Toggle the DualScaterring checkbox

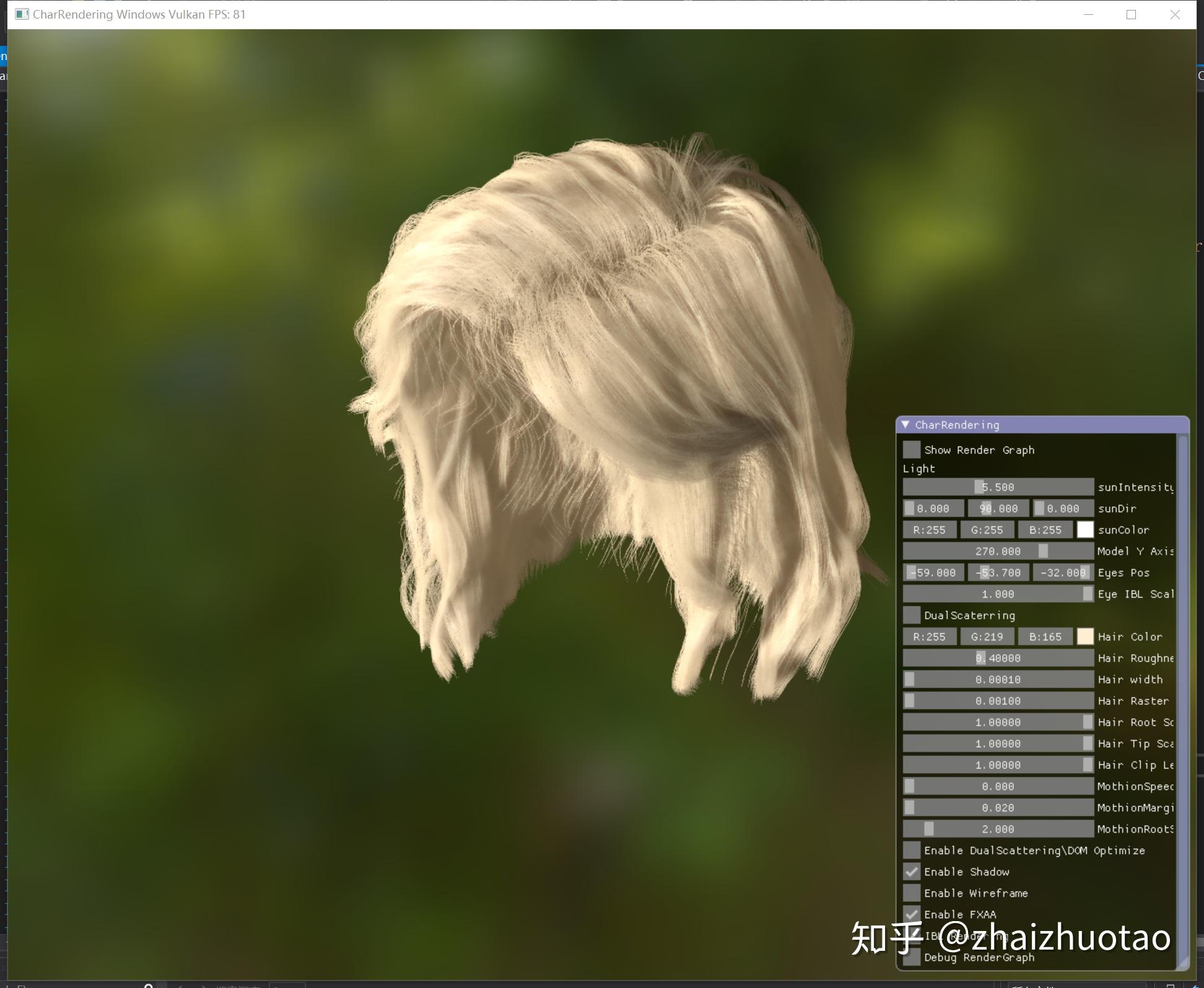pos(910,615)
